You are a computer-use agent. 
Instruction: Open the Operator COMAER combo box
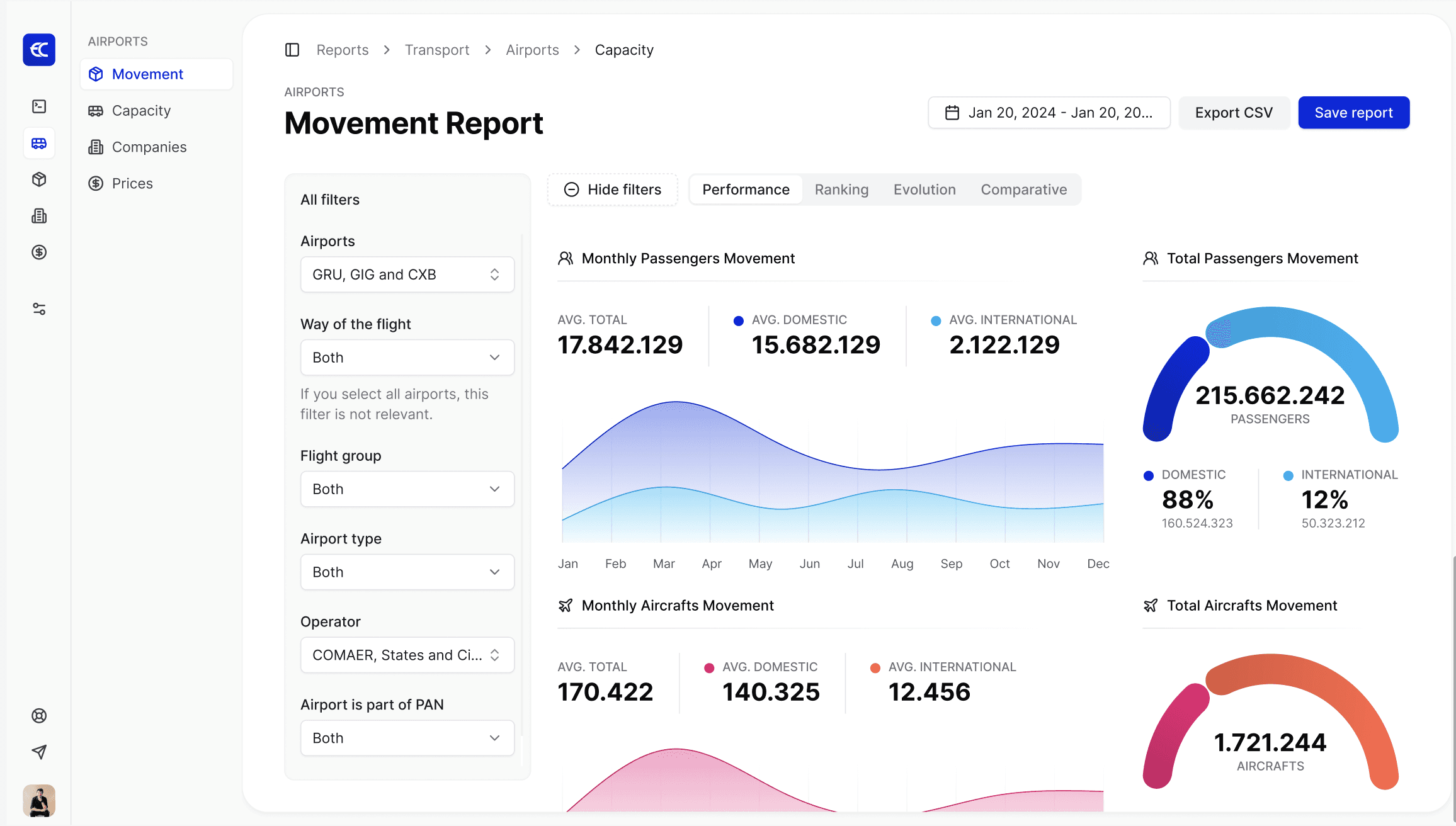[x=407, y=655]
